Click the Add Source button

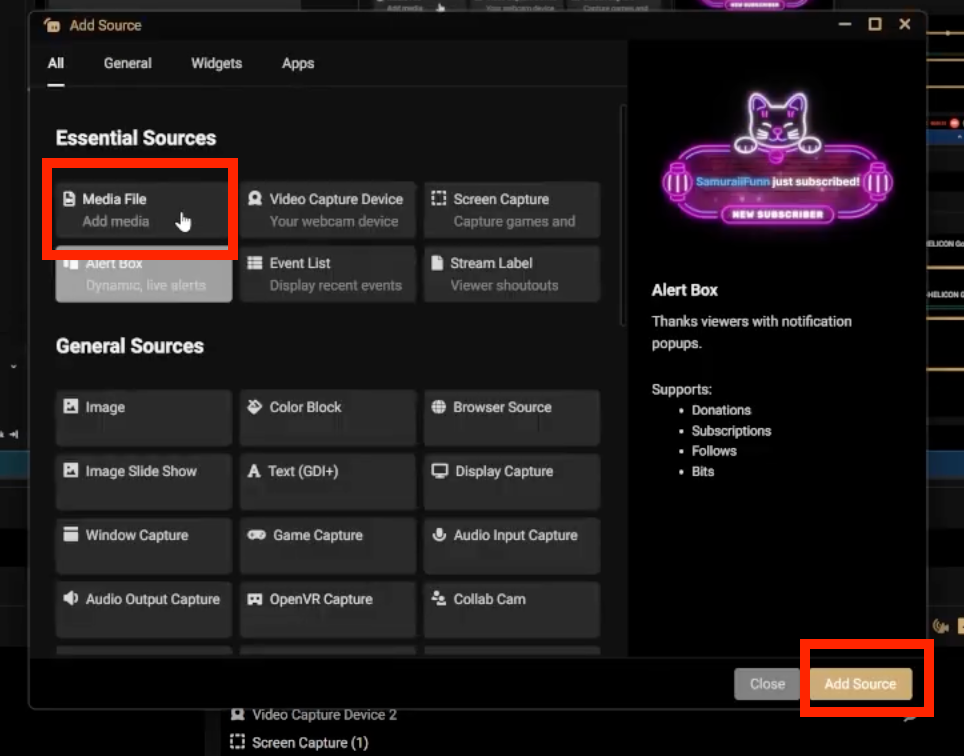pos(860,684)
